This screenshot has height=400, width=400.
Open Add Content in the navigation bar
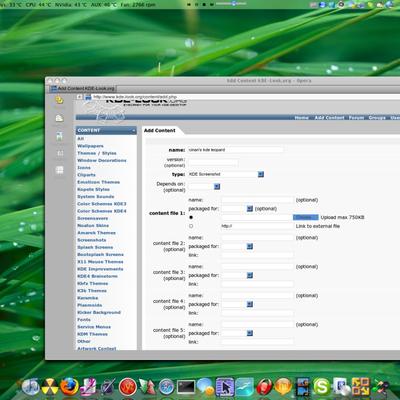tap(329, 118)
